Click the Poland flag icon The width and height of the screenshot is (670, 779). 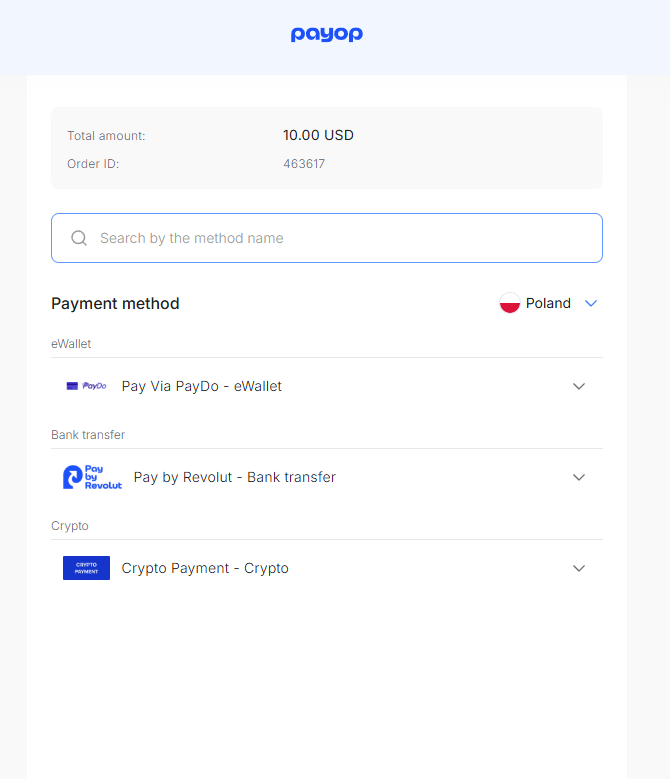click(x=510, y=303)
